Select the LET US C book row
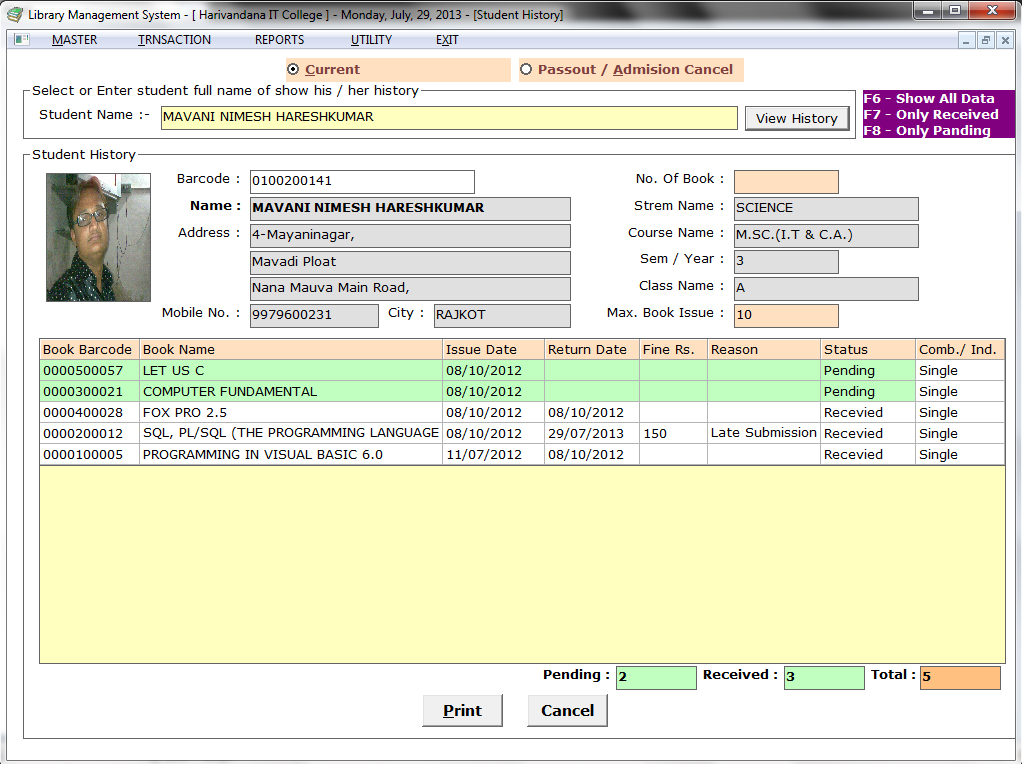The width and height of the screenshot is (1022, 764). click(290, 371)
